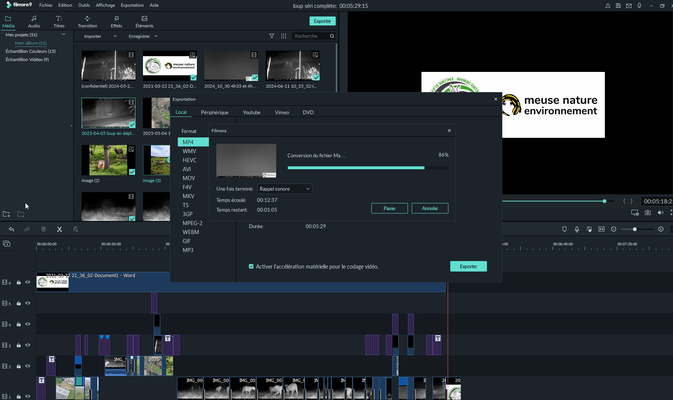Click the Pause conversion button
The width and height of the screenshot is (673, 400).
389,208
